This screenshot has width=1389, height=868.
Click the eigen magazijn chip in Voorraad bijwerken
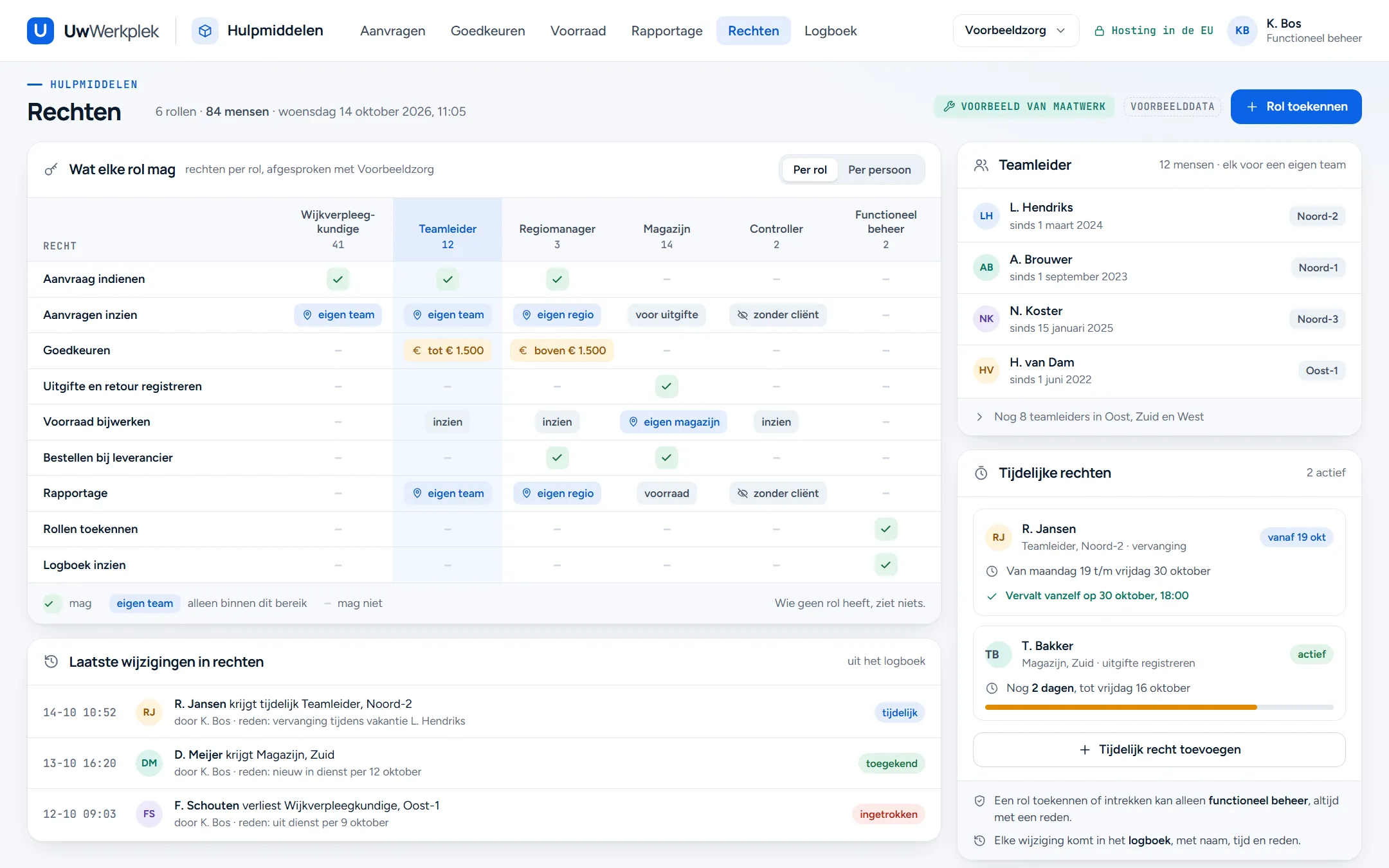(673, 422)
